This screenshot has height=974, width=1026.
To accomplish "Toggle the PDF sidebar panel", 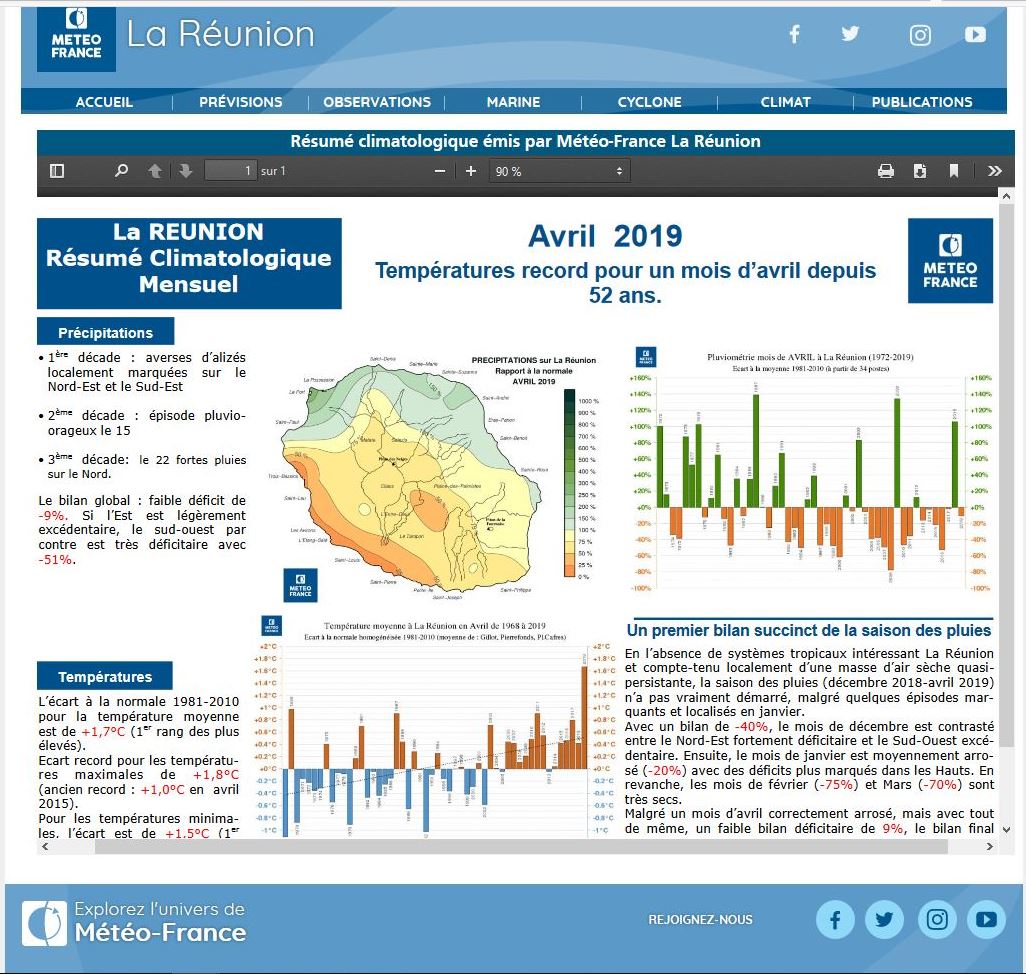I will point(57,171).
